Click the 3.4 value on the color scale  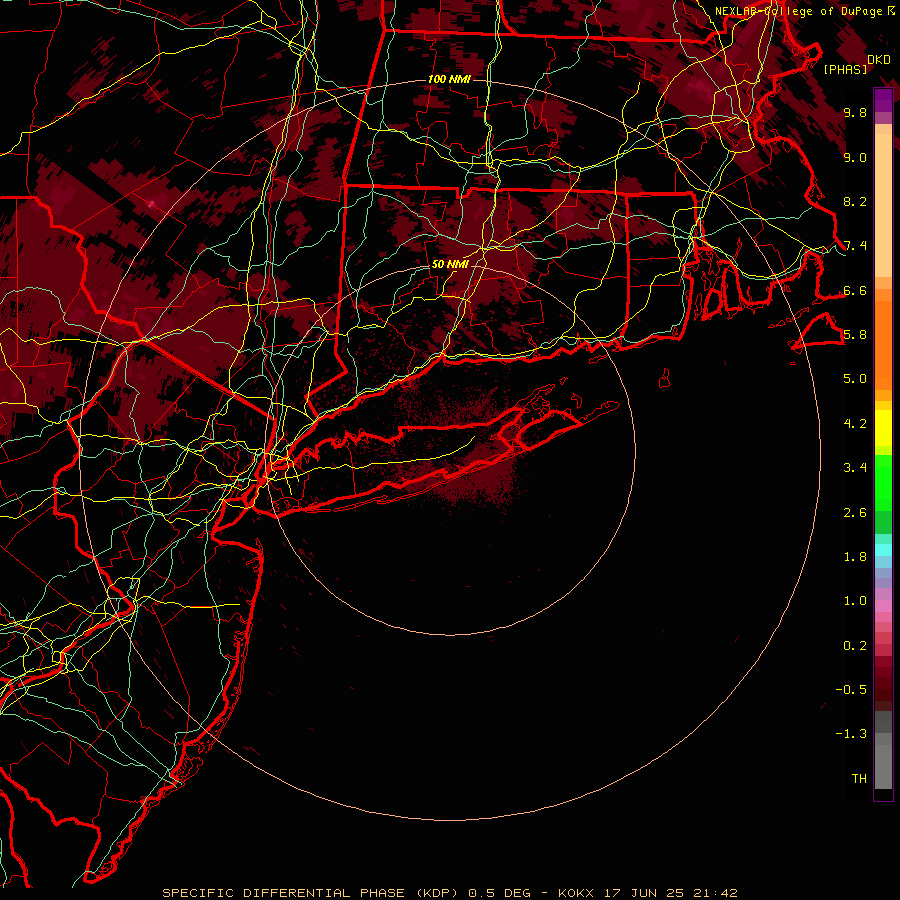point(855,468)
